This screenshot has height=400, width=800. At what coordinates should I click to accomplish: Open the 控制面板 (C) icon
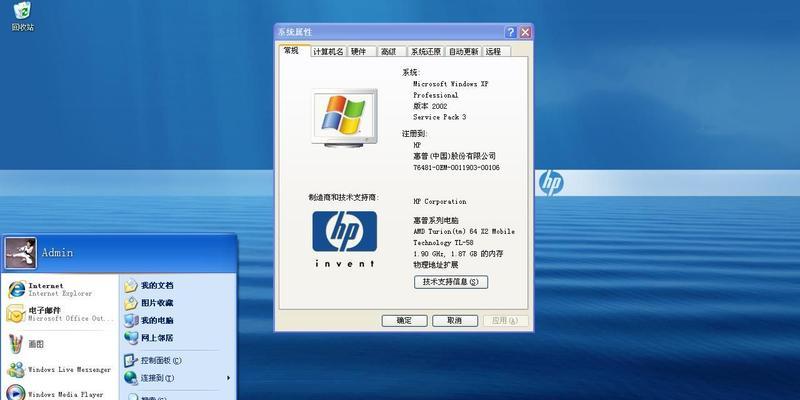(131, 361)
